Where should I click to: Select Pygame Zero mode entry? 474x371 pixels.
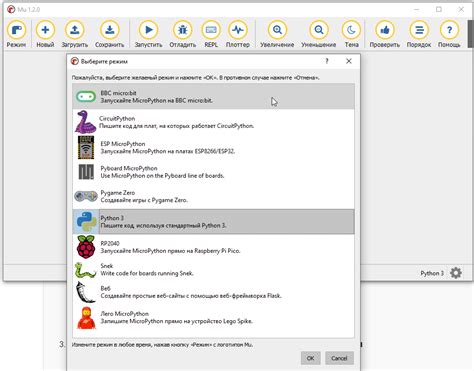pyautogui.click(x=213, y=196)
